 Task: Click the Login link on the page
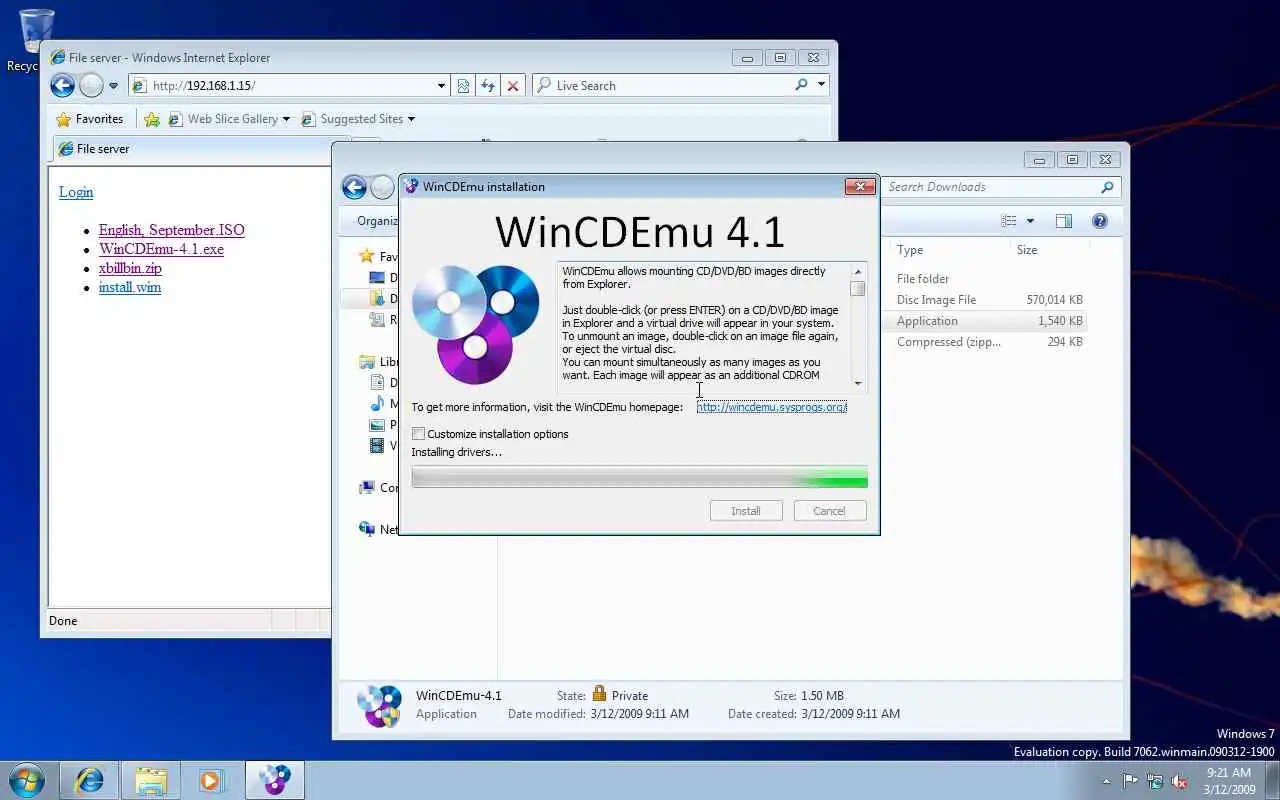pos(76,192)
